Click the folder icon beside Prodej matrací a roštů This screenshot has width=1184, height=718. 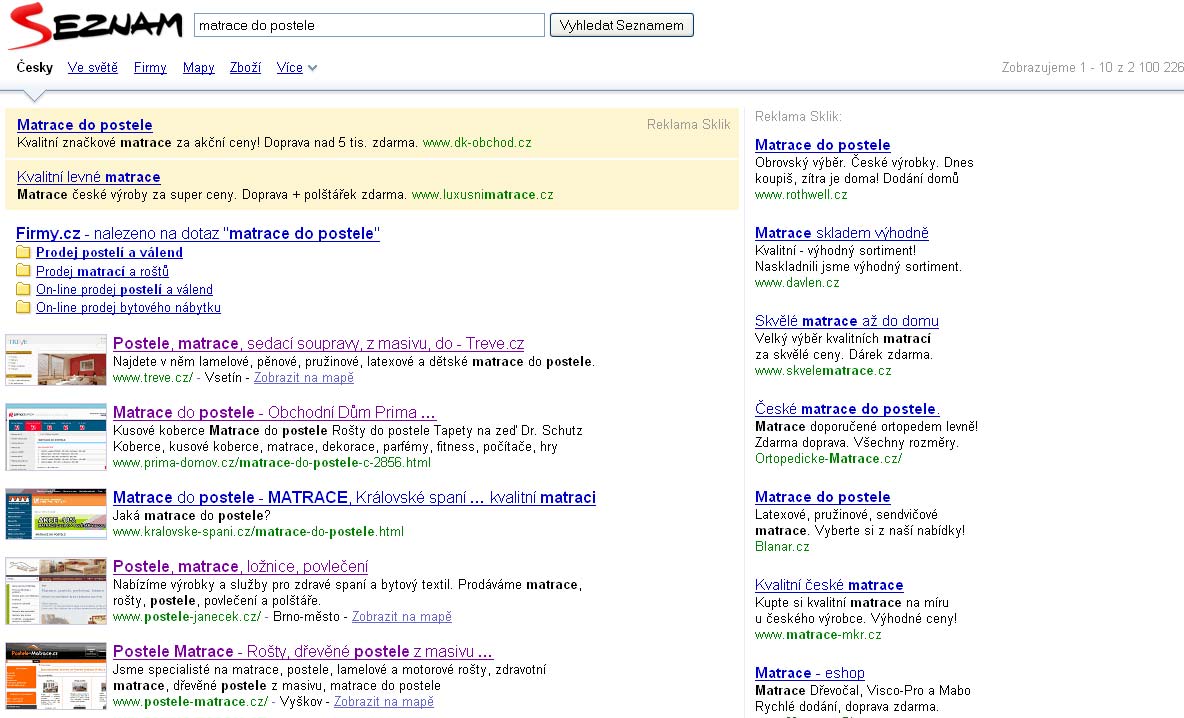(23, 270)
